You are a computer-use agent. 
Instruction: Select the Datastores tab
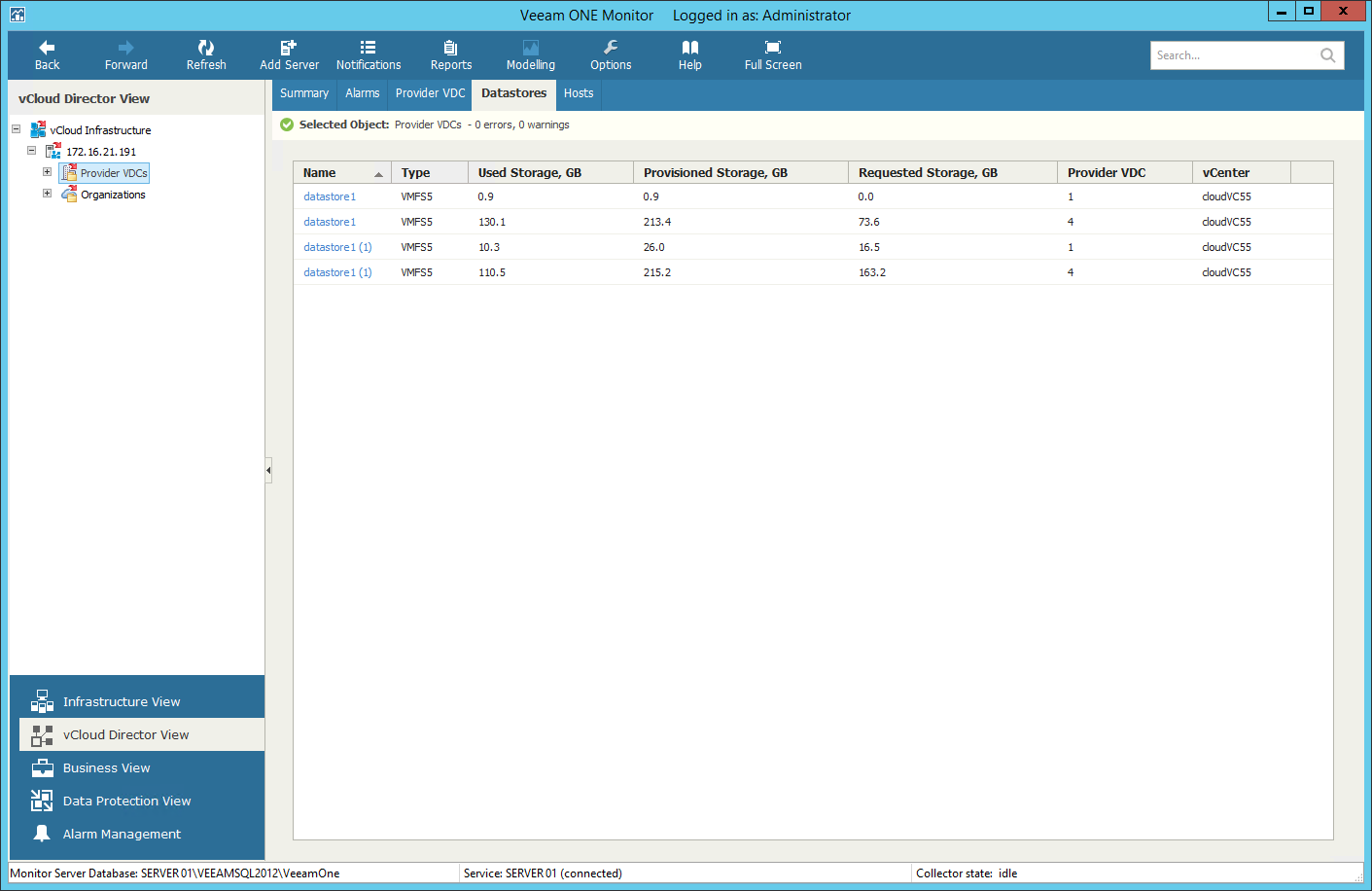(514, 93)
